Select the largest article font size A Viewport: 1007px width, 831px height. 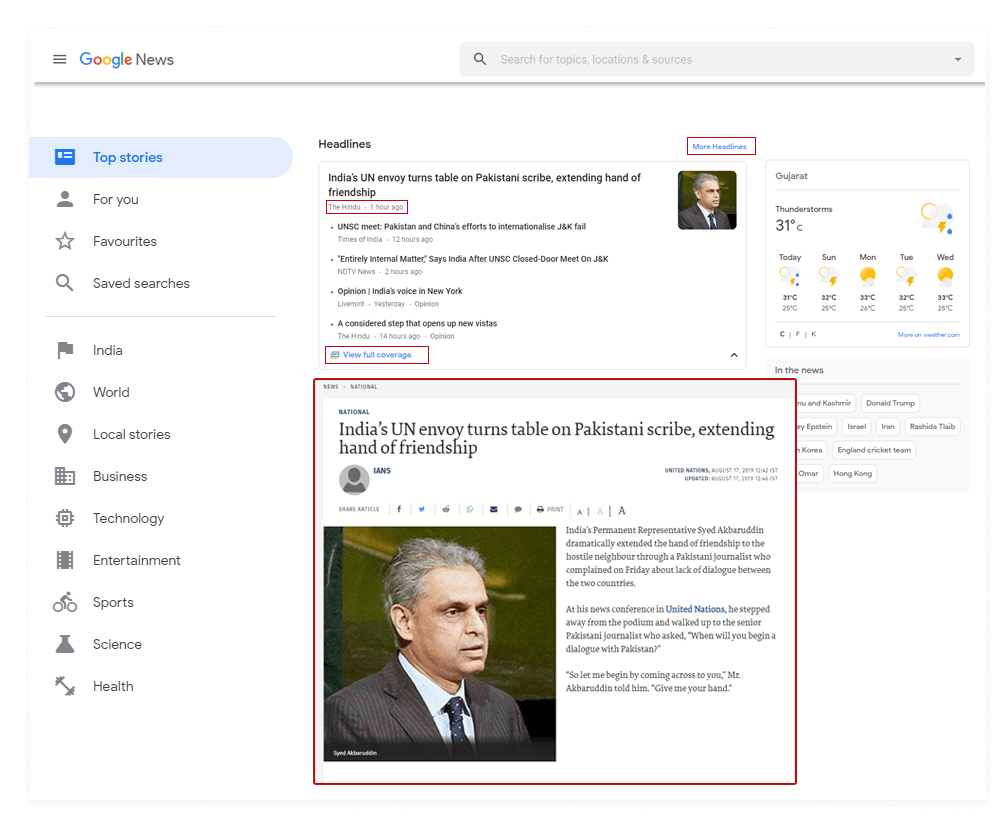click(622, 511)
